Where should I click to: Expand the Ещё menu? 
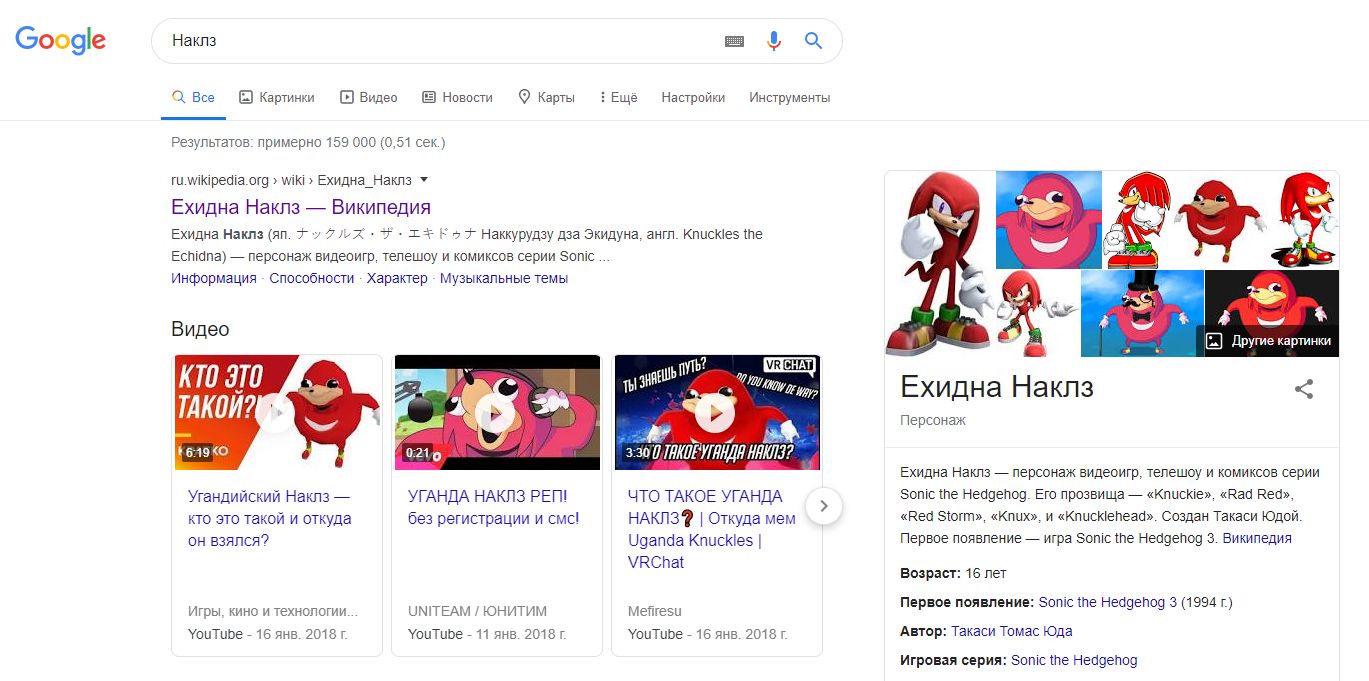click(x=618, y=97)
